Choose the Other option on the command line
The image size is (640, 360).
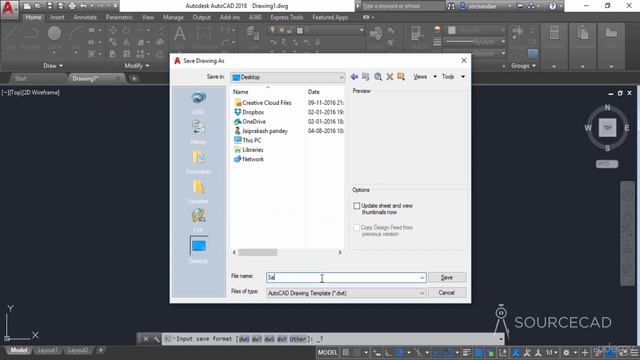(x=298, y=339)
